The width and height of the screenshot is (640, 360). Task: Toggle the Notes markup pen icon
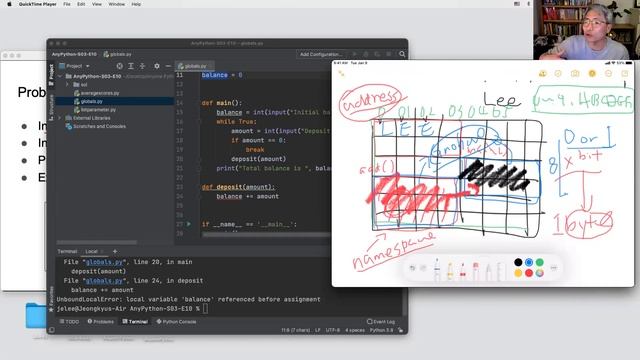point(592,73)
